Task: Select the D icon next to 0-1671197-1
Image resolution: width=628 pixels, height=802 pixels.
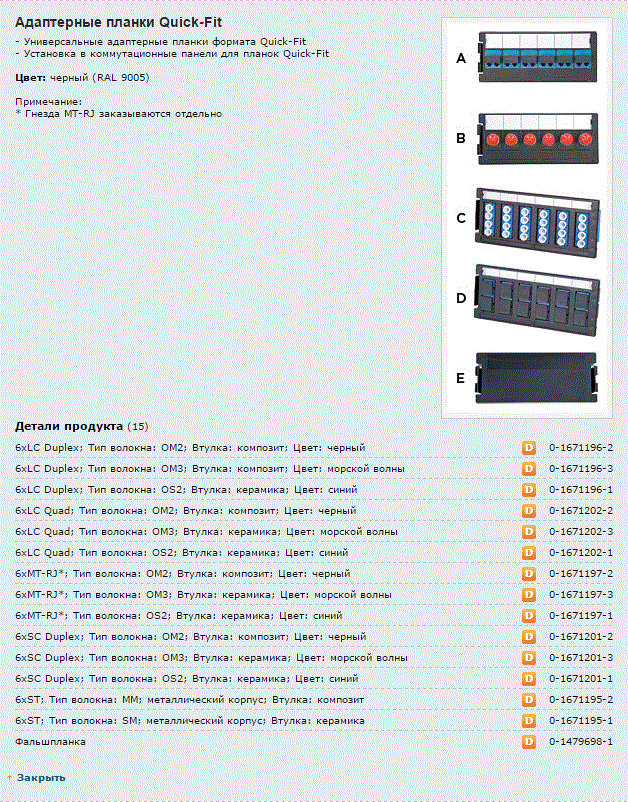Action: (x=529, y=615)
